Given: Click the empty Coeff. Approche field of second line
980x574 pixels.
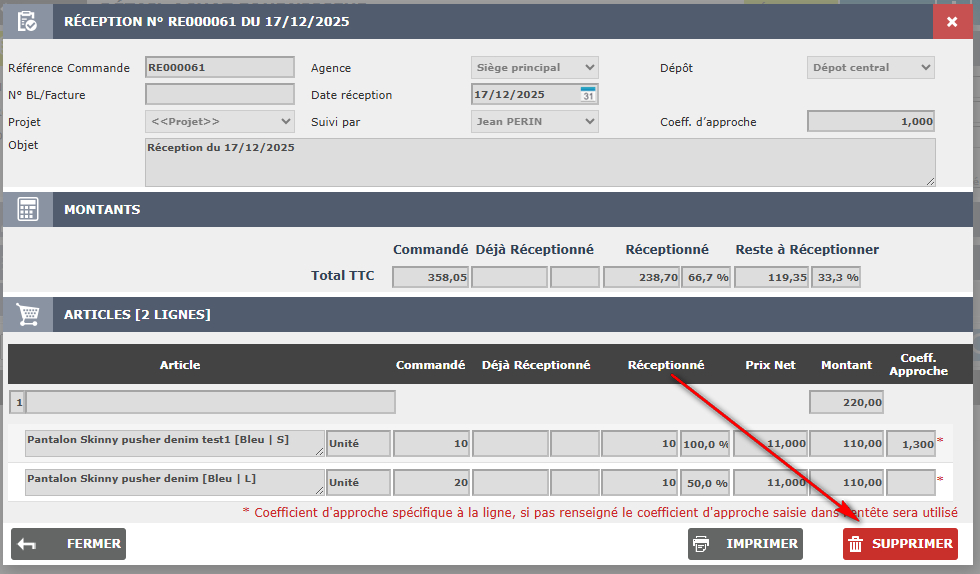Looking at the screenshot, I should (x=911, y=483).
